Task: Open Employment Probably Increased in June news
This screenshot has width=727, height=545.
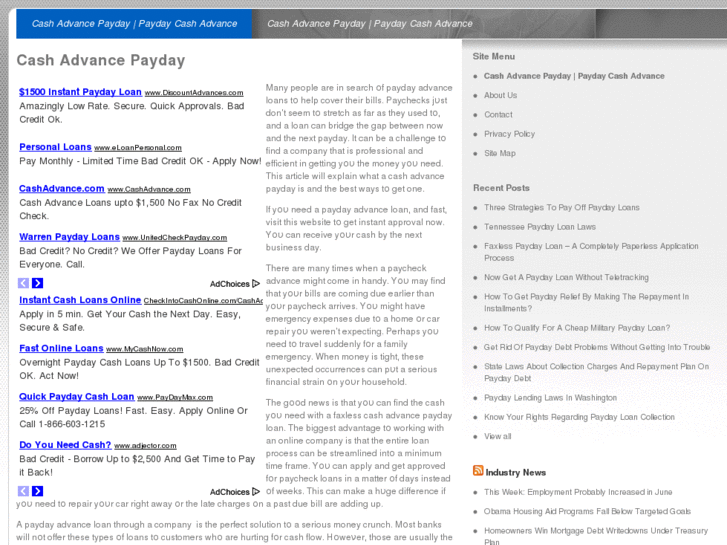Action: point(578,492)
